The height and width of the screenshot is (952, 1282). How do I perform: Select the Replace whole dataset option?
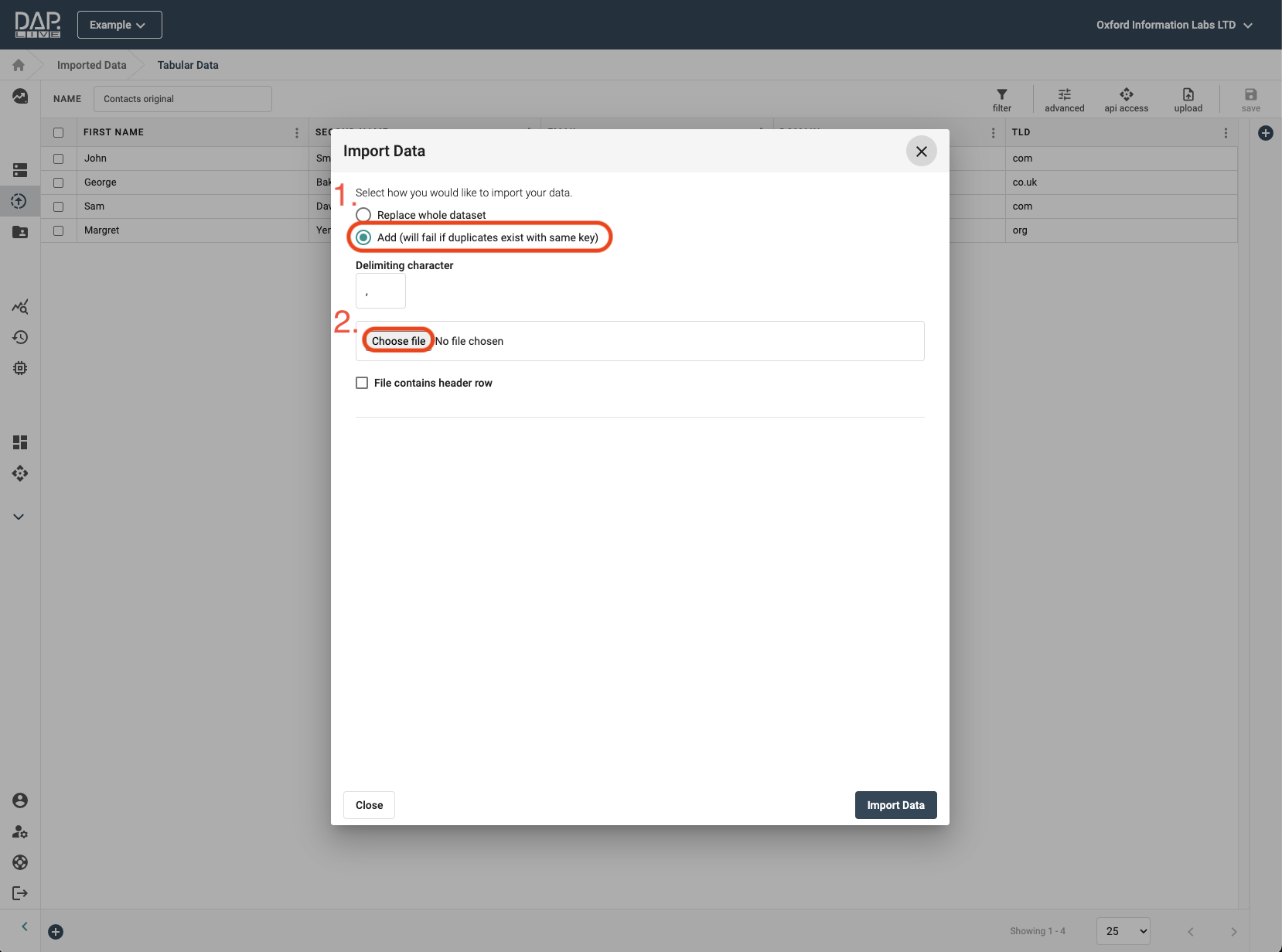point(363,215)
